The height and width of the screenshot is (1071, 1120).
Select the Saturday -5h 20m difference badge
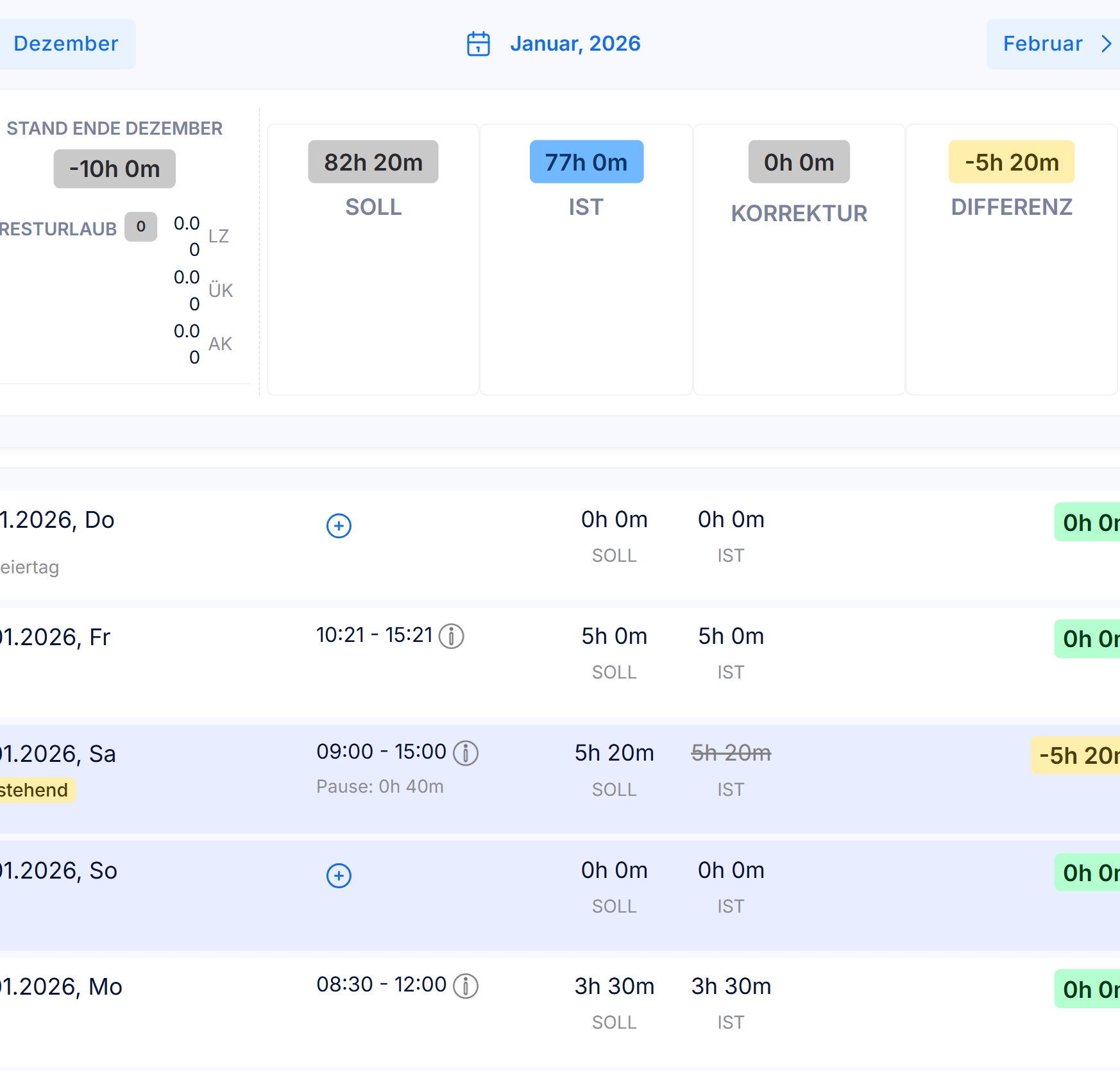[x=1076, y=755]
